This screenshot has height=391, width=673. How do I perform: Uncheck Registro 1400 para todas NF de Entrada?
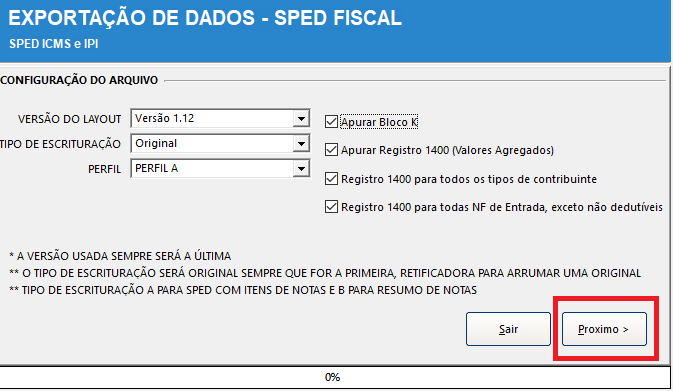(x=331, y=207)
